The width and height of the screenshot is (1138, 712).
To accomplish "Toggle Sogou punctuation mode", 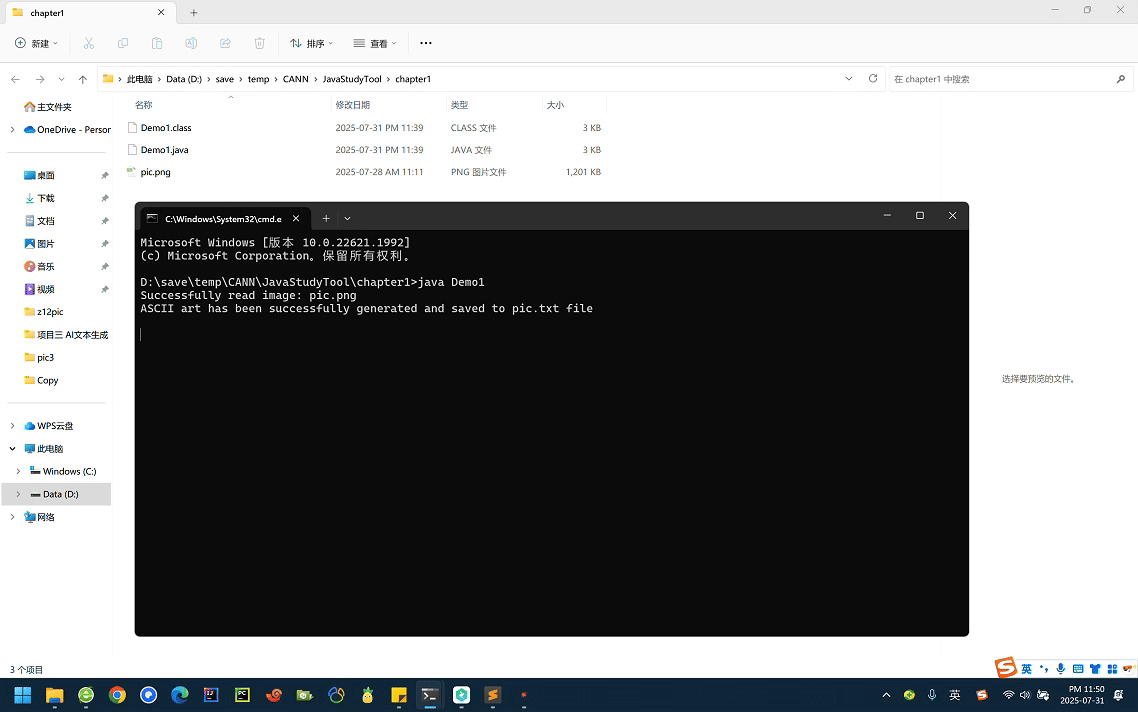I will pyautogui.click(x=1044, y=668).
